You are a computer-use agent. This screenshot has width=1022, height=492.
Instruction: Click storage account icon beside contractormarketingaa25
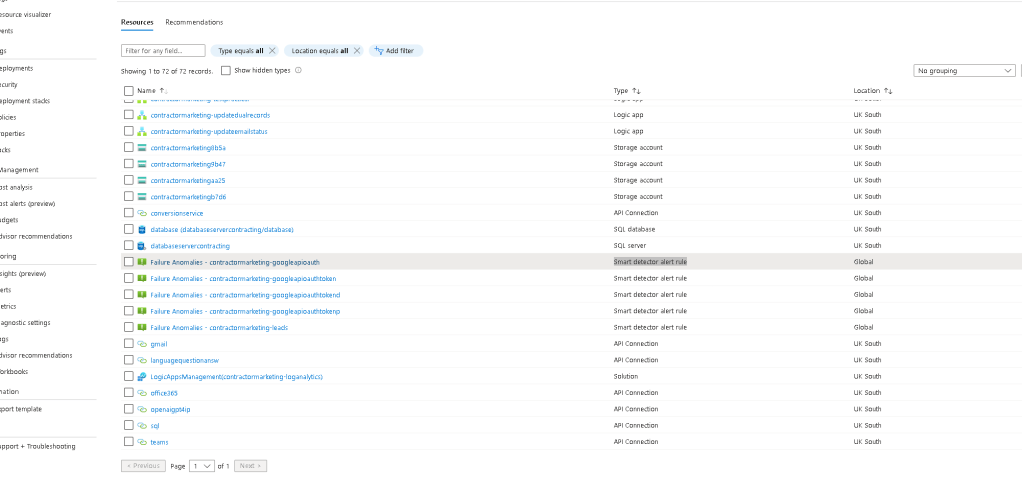(141, 180)
